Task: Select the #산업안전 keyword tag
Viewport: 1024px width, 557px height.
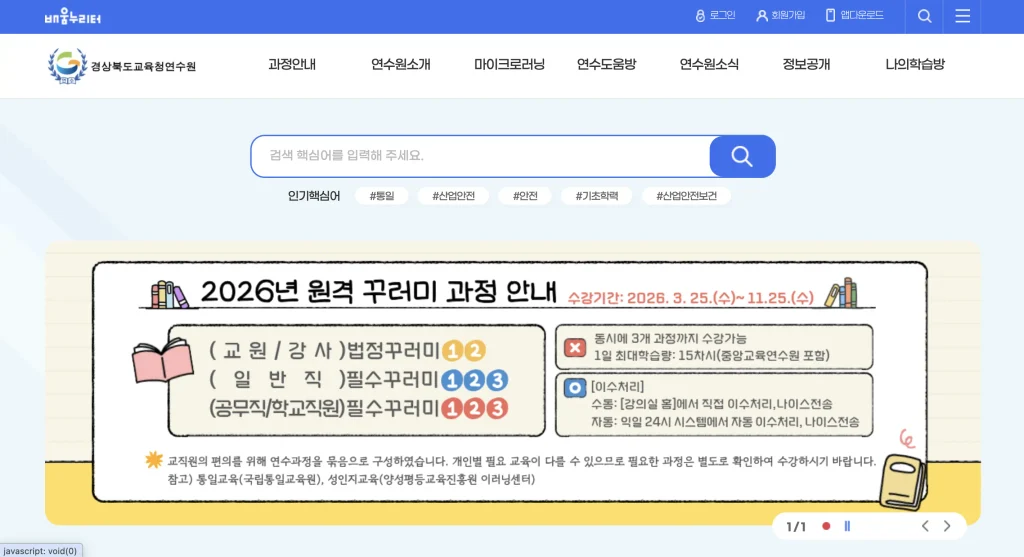Action: point(453,196)
